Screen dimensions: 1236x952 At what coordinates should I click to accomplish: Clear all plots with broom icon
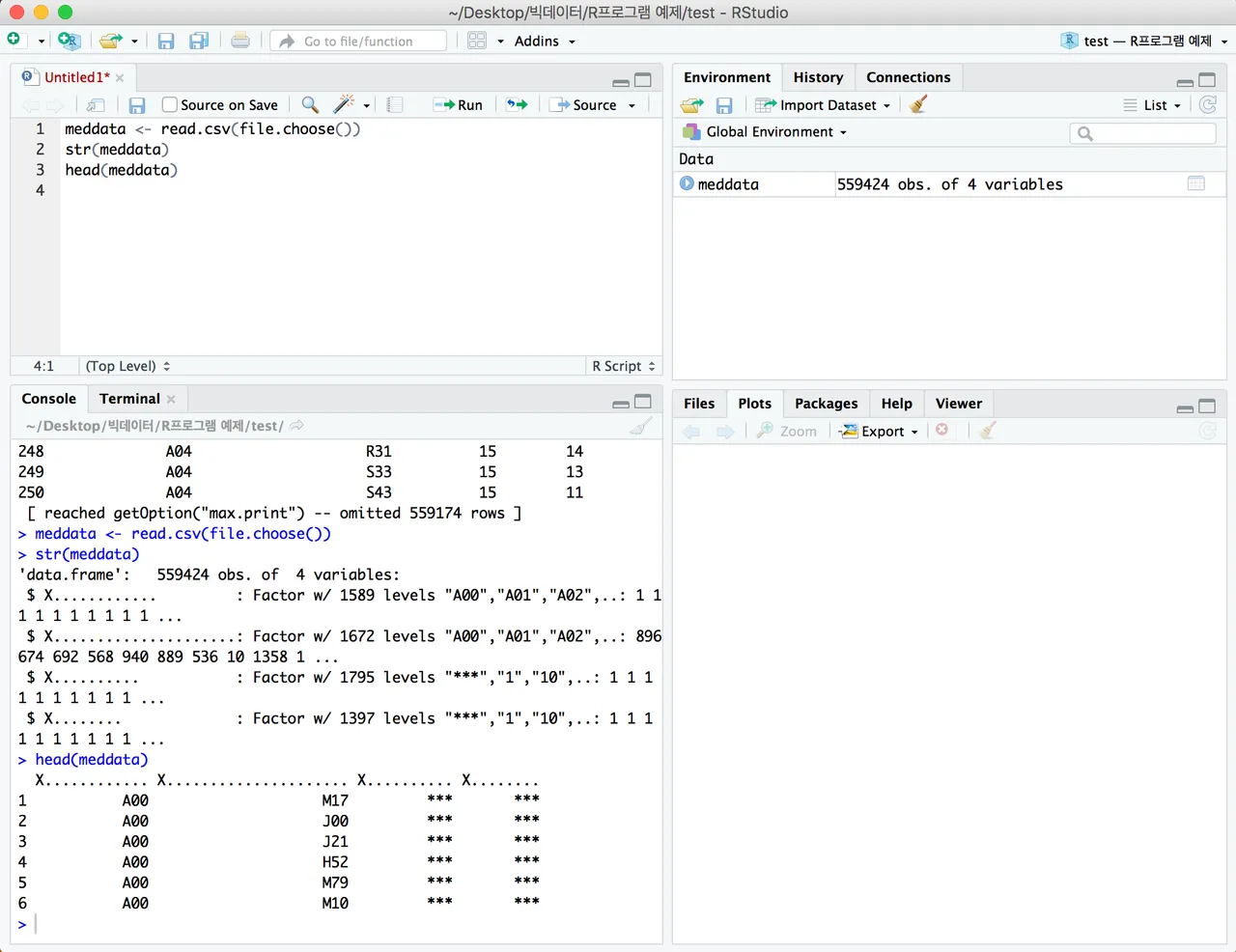pos(987,431)
